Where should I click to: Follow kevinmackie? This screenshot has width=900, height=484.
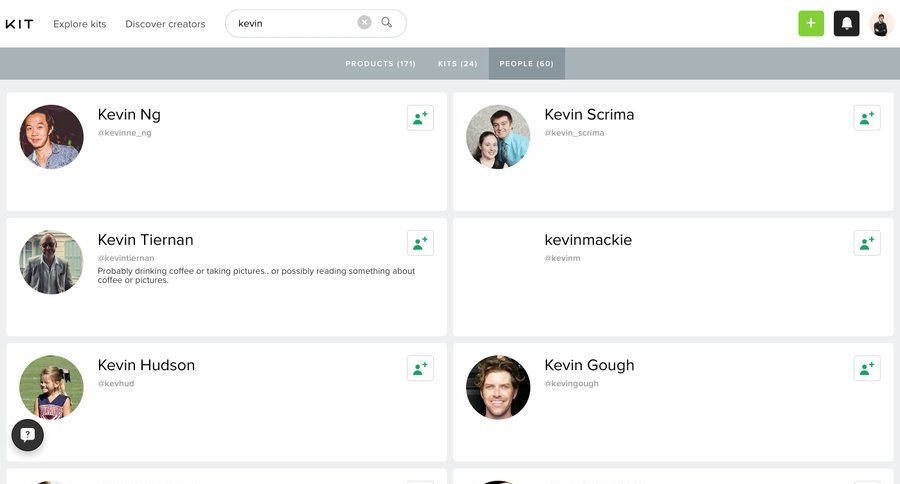pos(867,243)
